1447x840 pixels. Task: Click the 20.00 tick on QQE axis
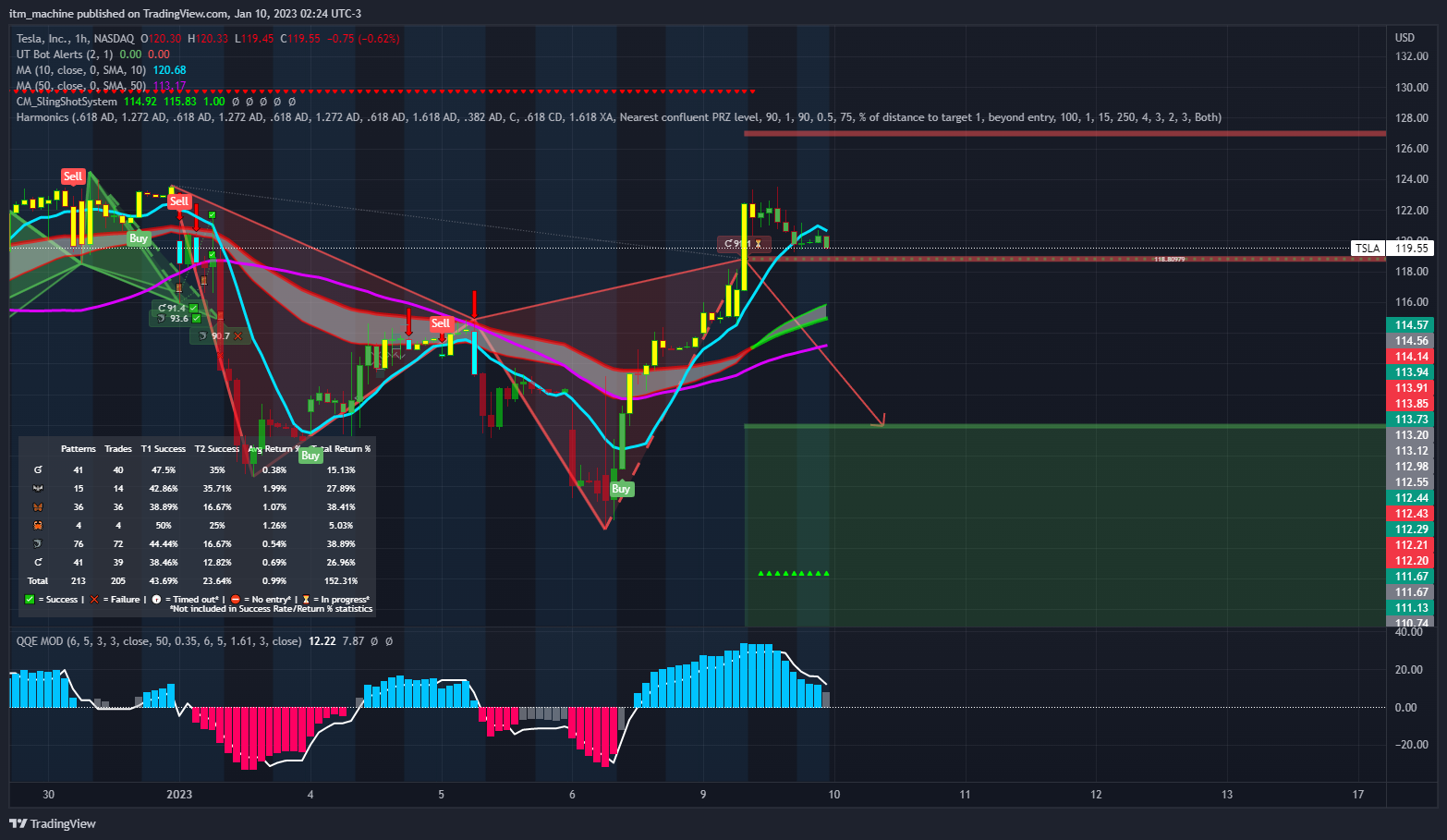tap(1408, 670)
